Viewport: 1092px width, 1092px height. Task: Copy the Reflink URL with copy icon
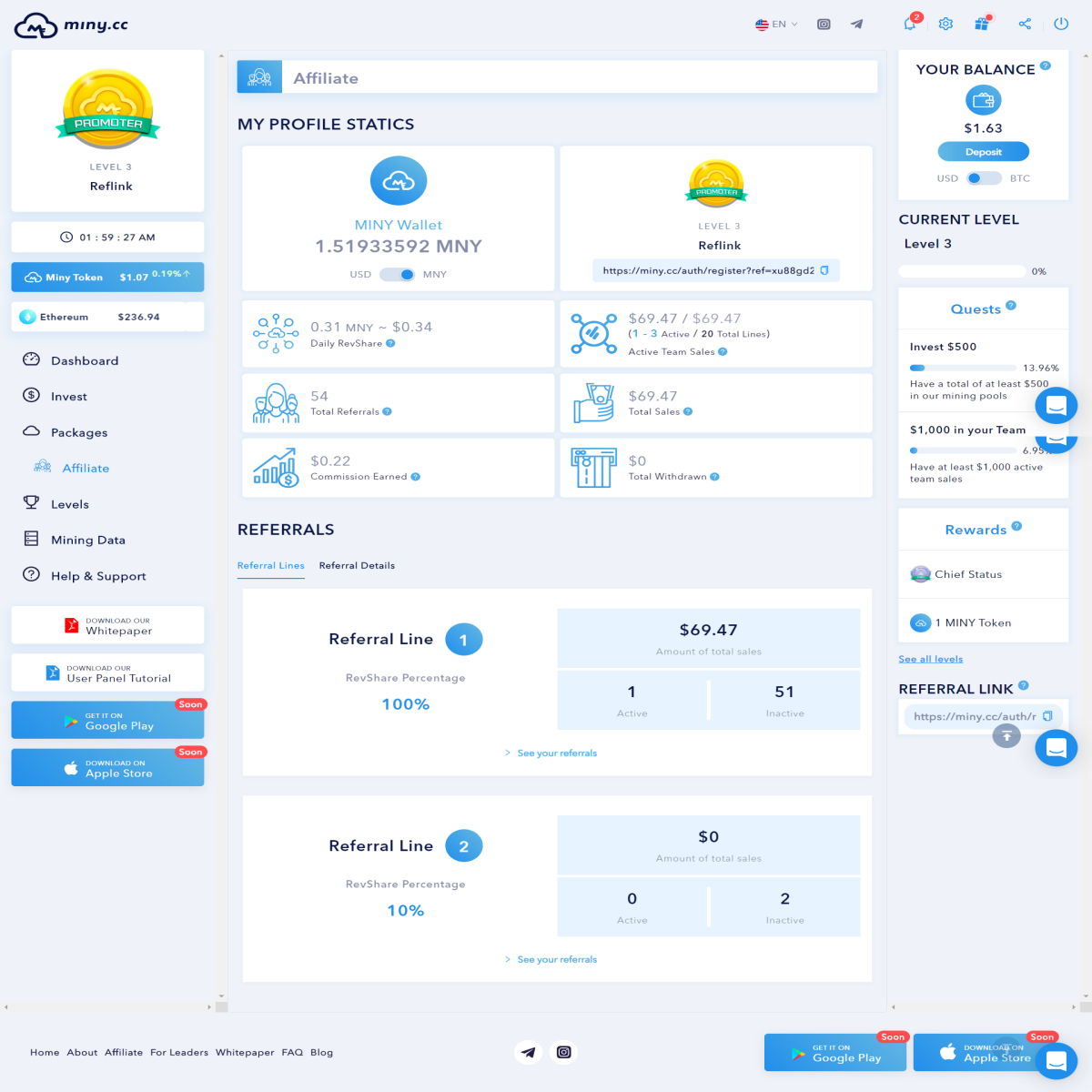[x=824, y=270]
